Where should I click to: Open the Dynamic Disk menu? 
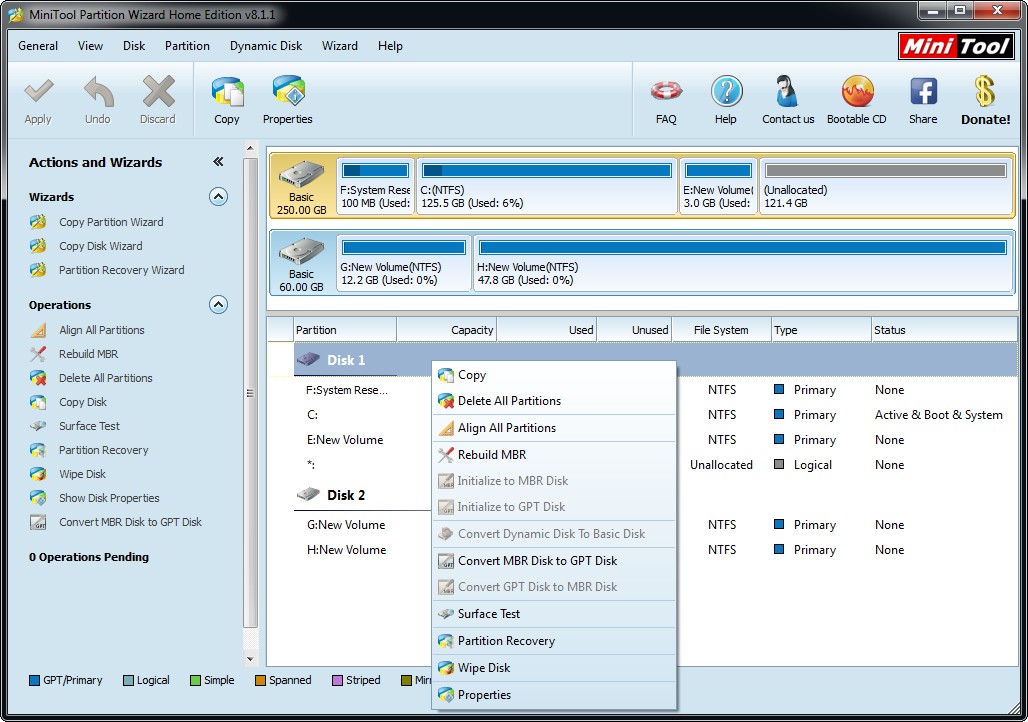pos(266,46)
